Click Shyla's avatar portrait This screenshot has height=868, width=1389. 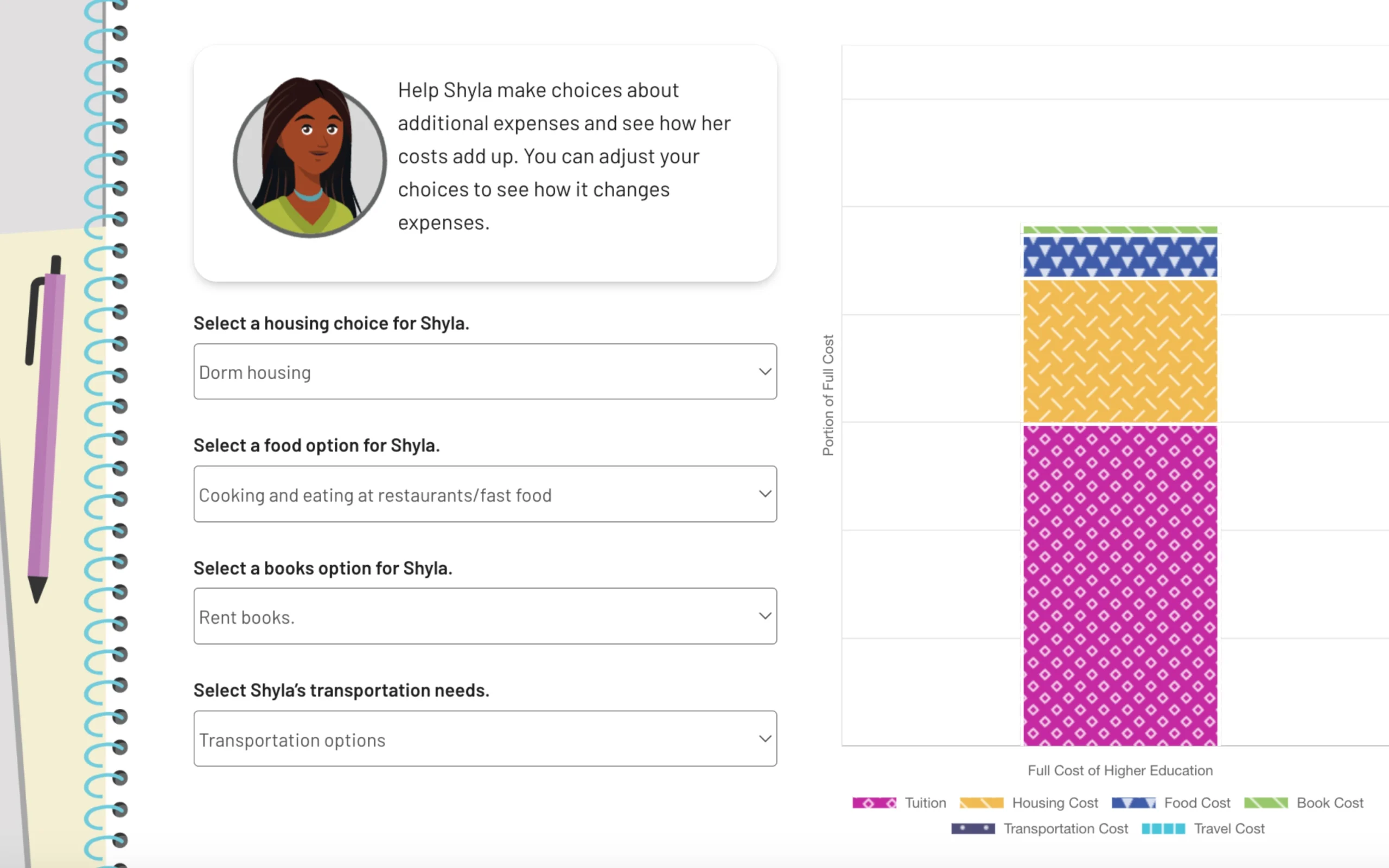click(x=309, y=157)
